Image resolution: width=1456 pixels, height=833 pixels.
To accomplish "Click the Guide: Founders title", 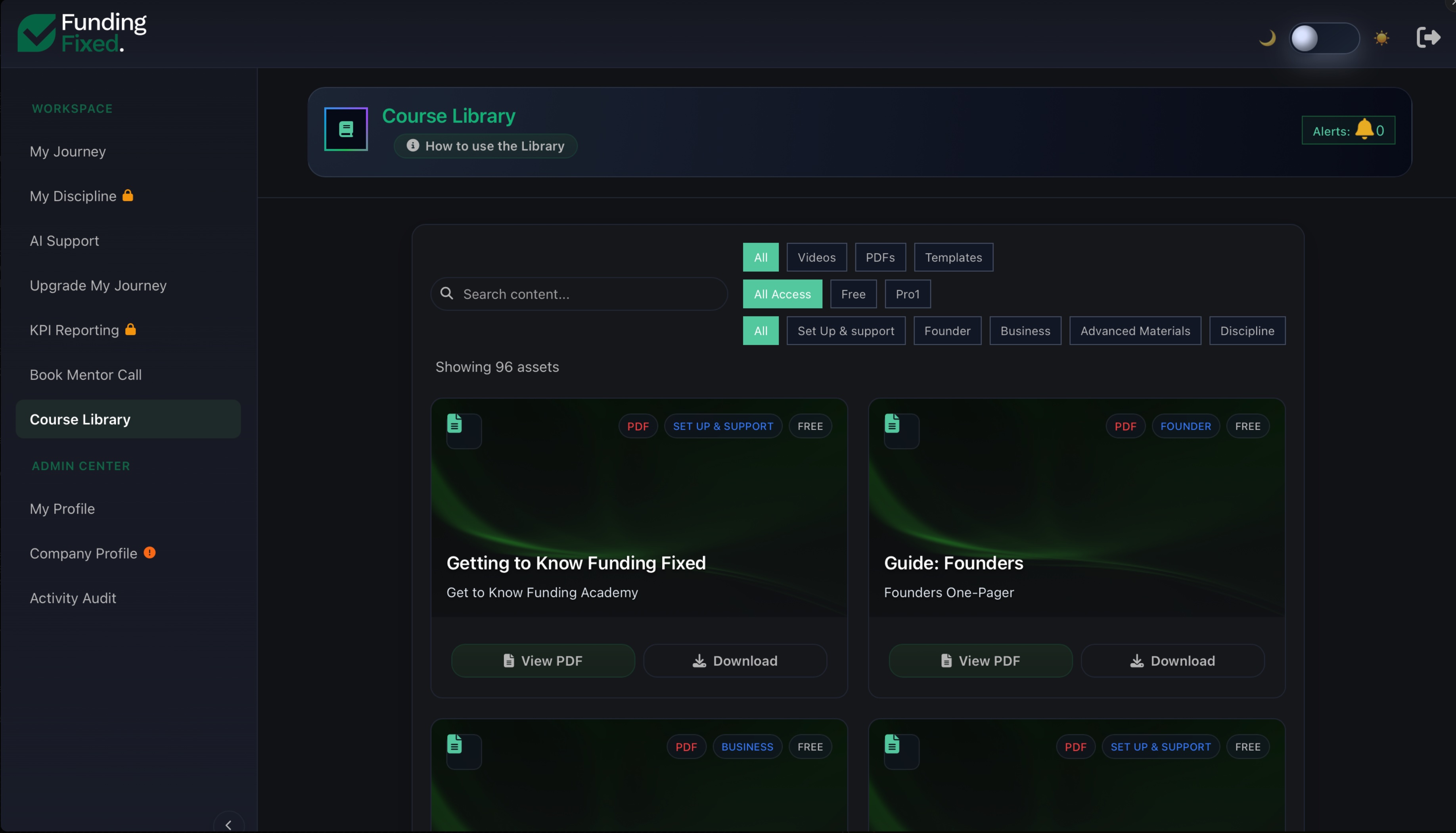I will pyautogui.click(x=953, y=563).
